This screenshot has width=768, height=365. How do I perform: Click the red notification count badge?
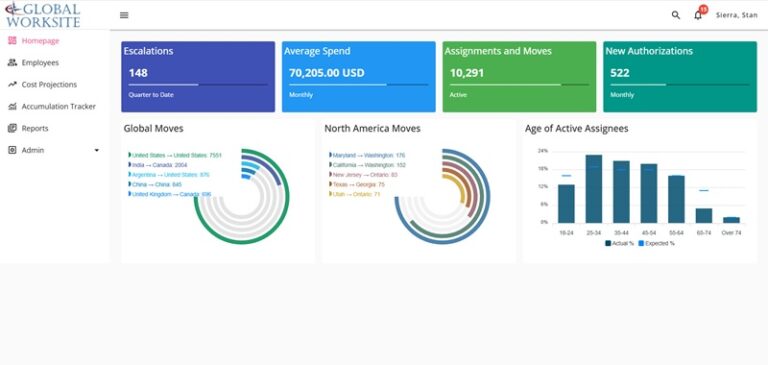coord(703,9)
